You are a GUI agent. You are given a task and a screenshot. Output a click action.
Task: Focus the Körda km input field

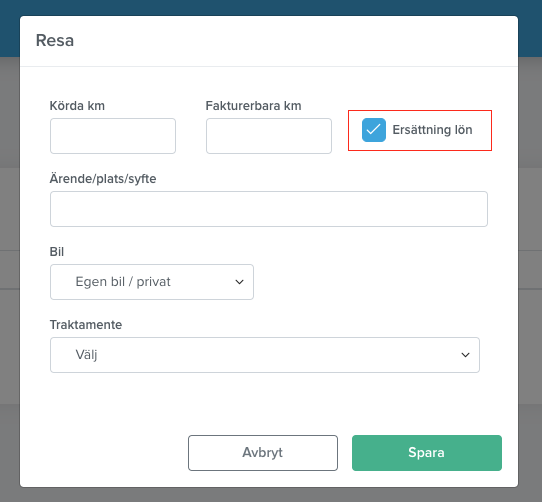pyautogui.click(x=113, y=136)
